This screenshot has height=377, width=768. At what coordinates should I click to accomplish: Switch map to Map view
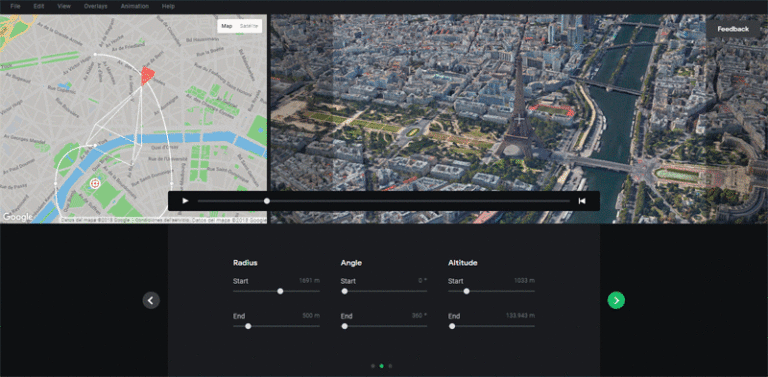[x=227, y=26]
